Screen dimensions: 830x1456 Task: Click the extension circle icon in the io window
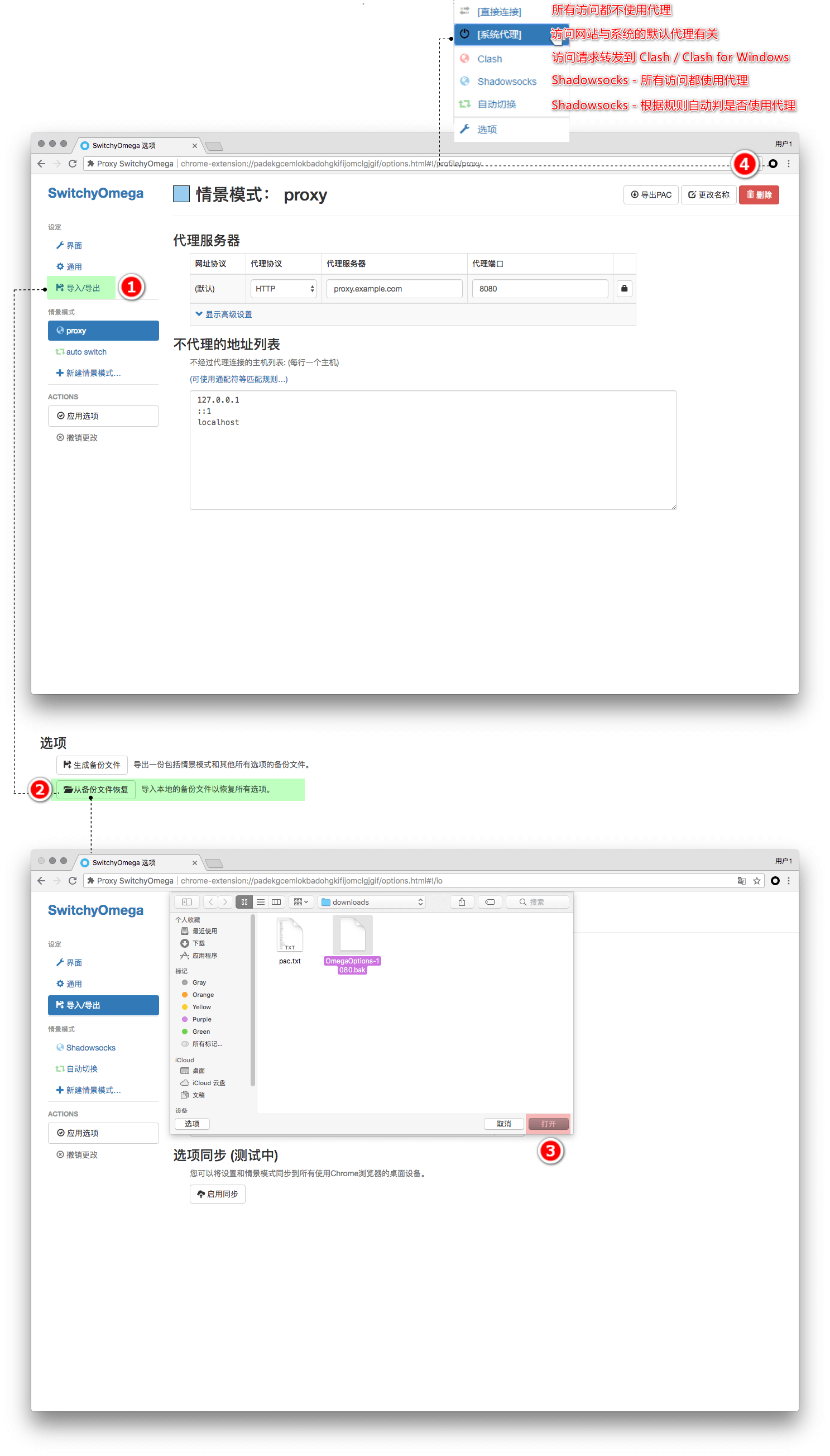[775, 881]
